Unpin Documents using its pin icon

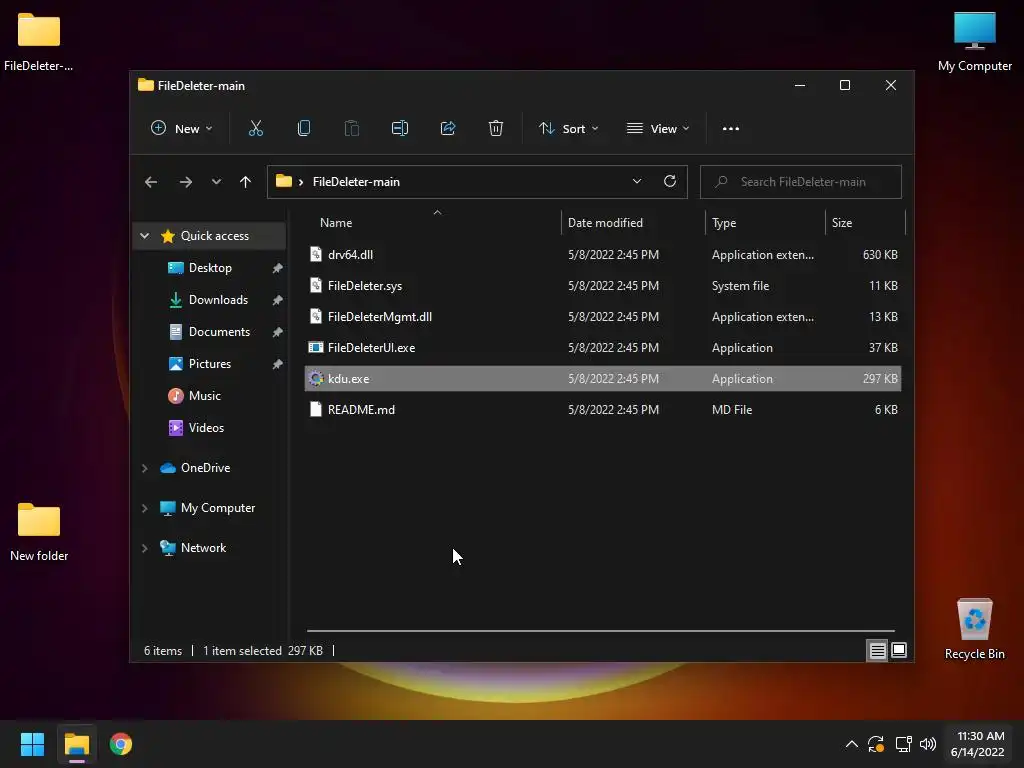tap(277, 332)
